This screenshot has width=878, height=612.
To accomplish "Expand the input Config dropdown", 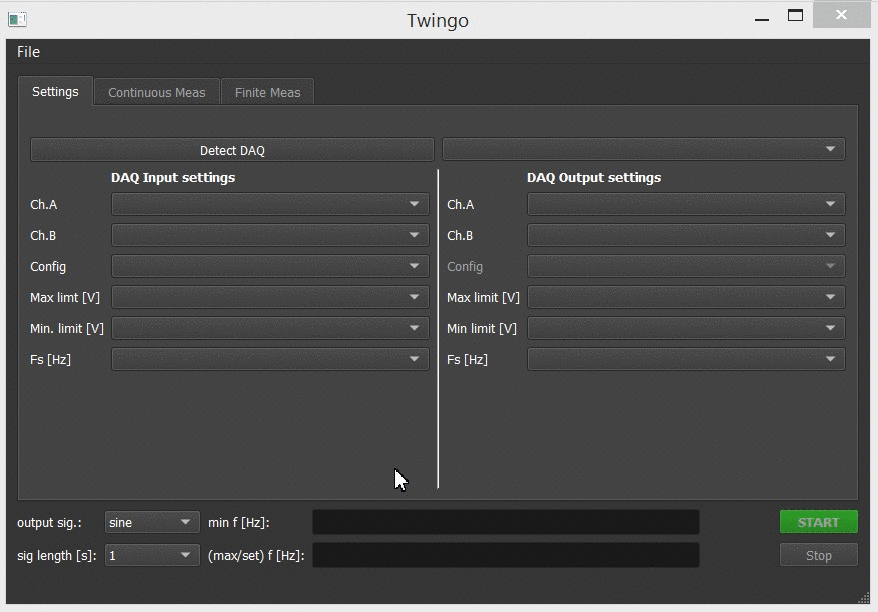I will pyautogui.click(x=270, y=266).
